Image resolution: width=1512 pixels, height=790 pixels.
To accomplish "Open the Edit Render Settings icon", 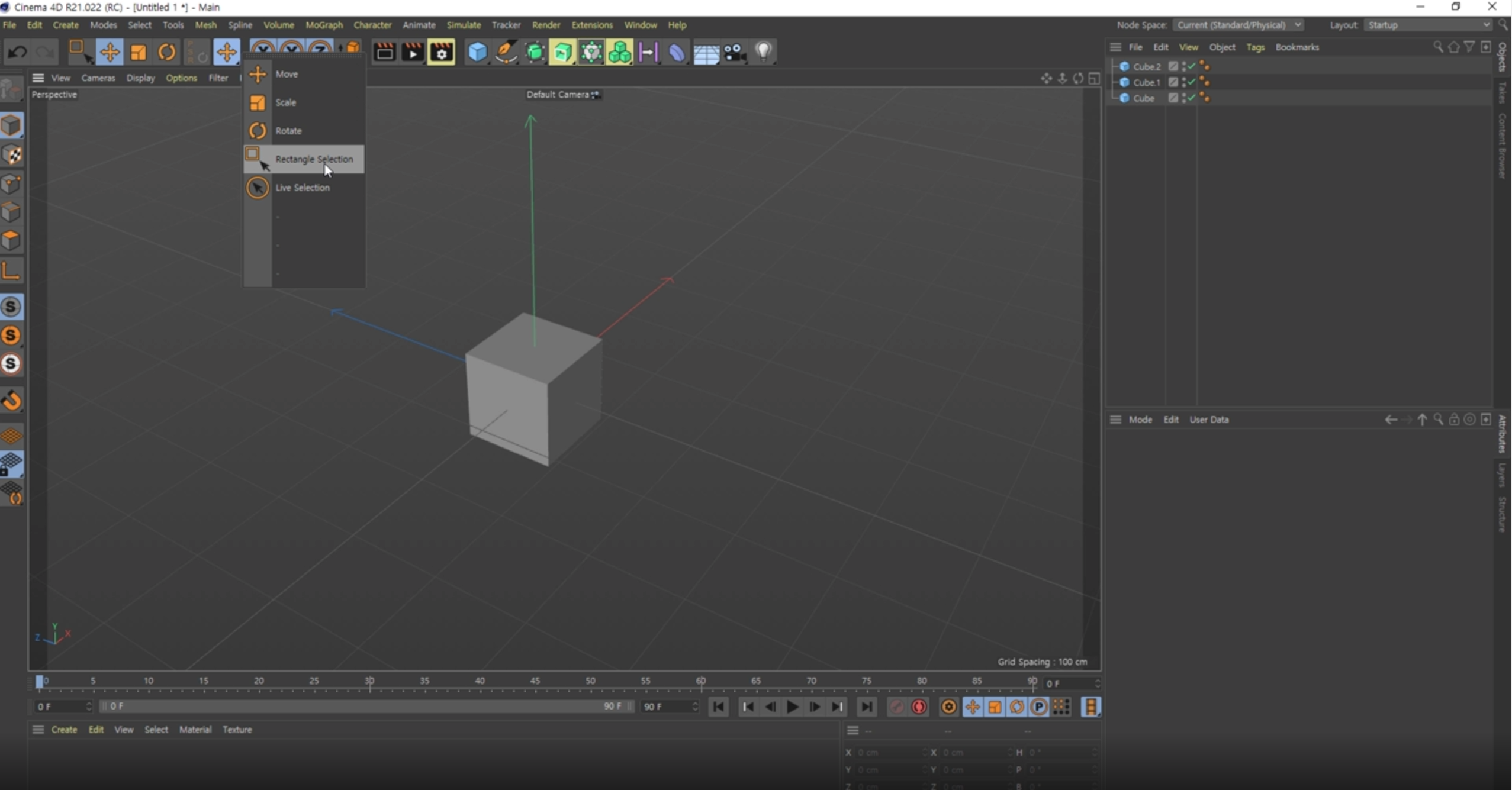I will [442, 52].
